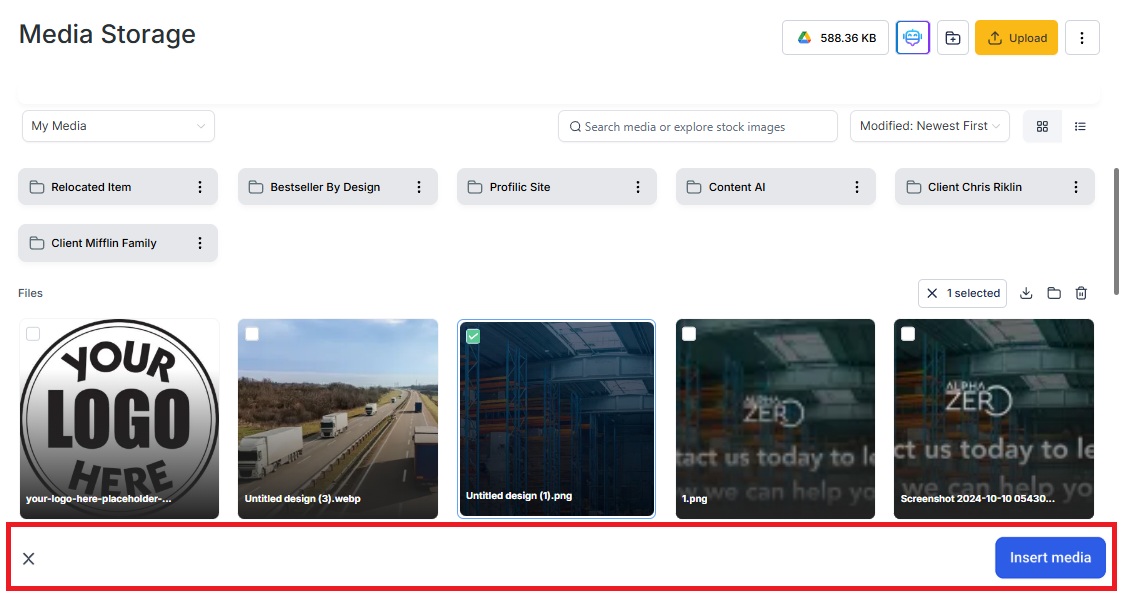The height and width of the screenshot is (594, 1130).
Task: Move selected file to a folder
Action: click(1054, 293)
